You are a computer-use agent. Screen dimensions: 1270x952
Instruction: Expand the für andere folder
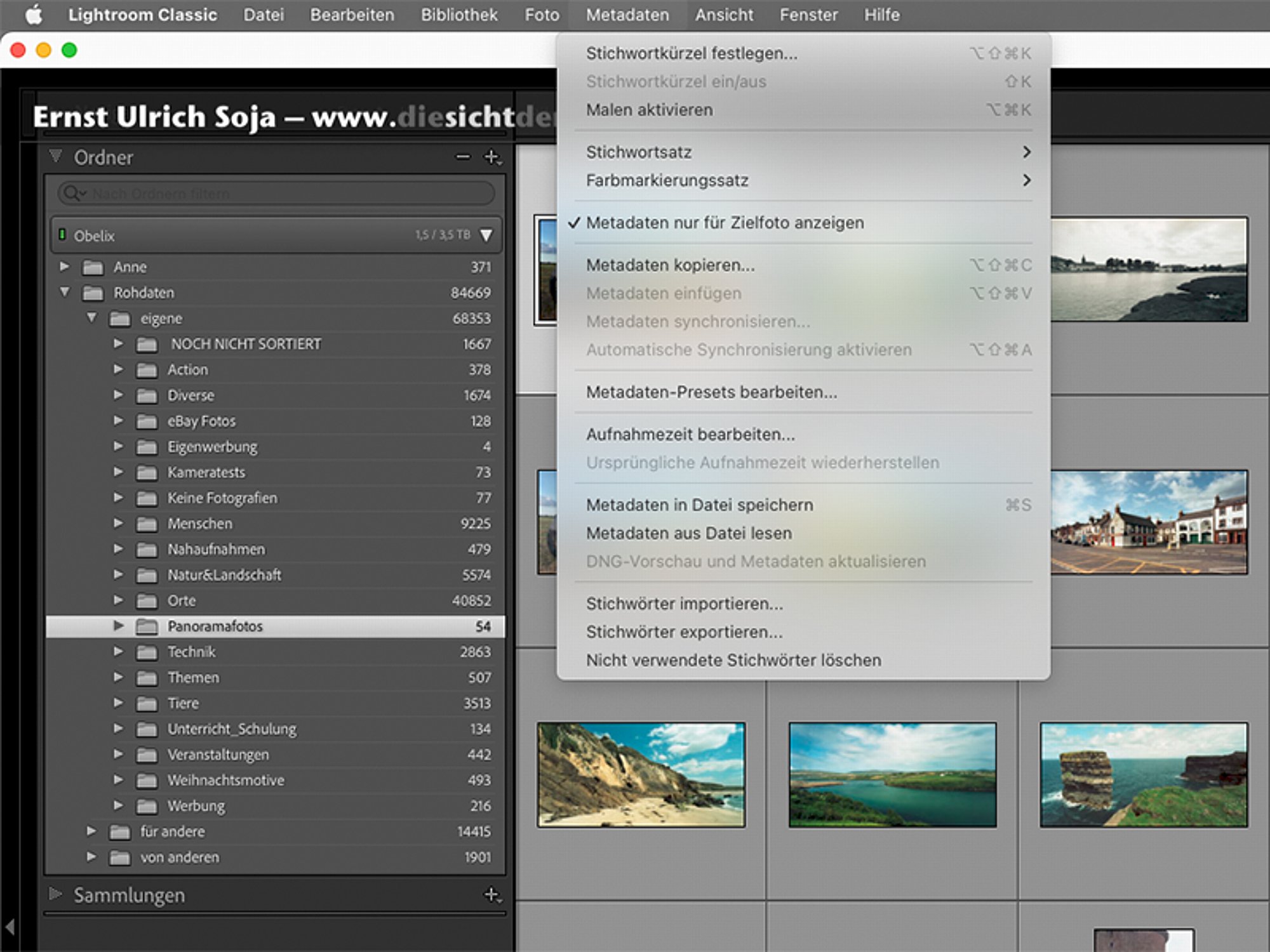[x=91, y=831]
